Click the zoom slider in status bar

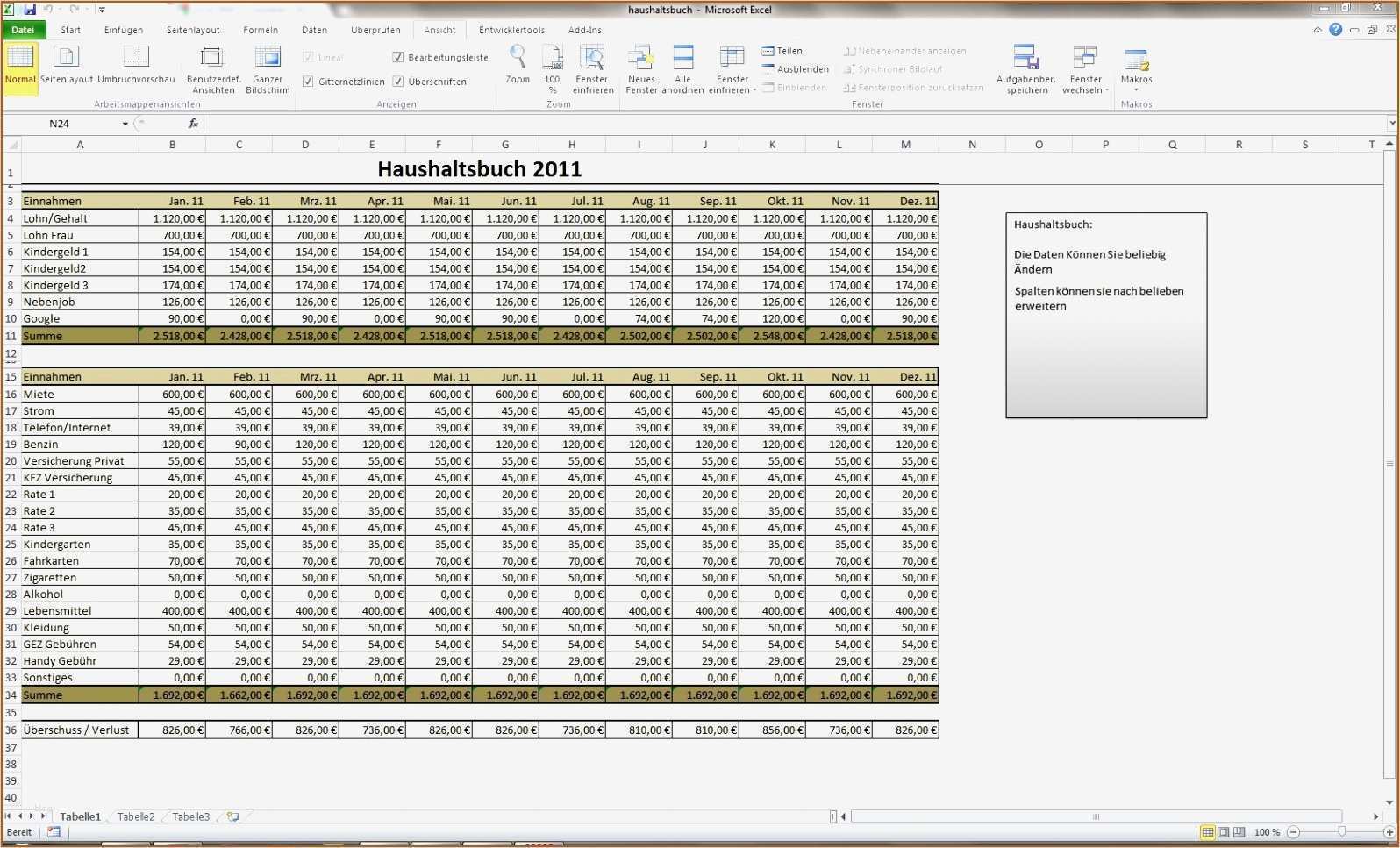coord(1341,831)
